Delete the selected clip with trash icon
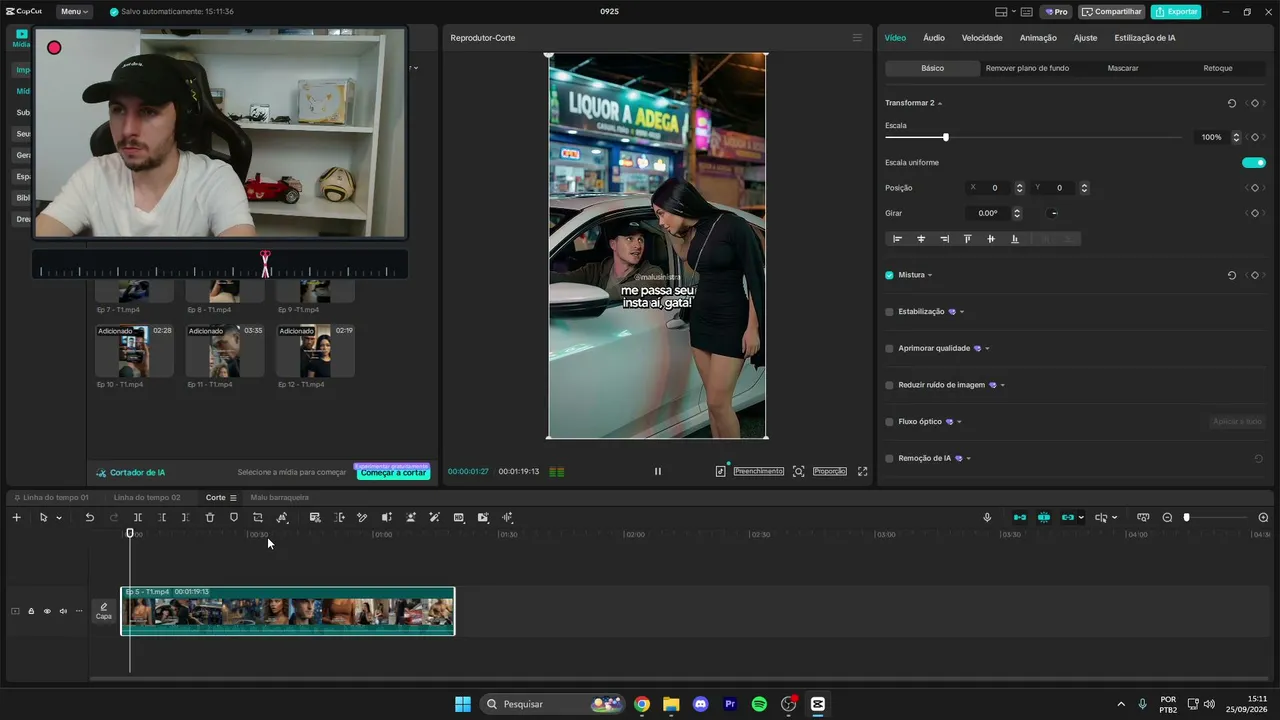The width and height of the screenshot is (1280, 720). pos(210,517)
